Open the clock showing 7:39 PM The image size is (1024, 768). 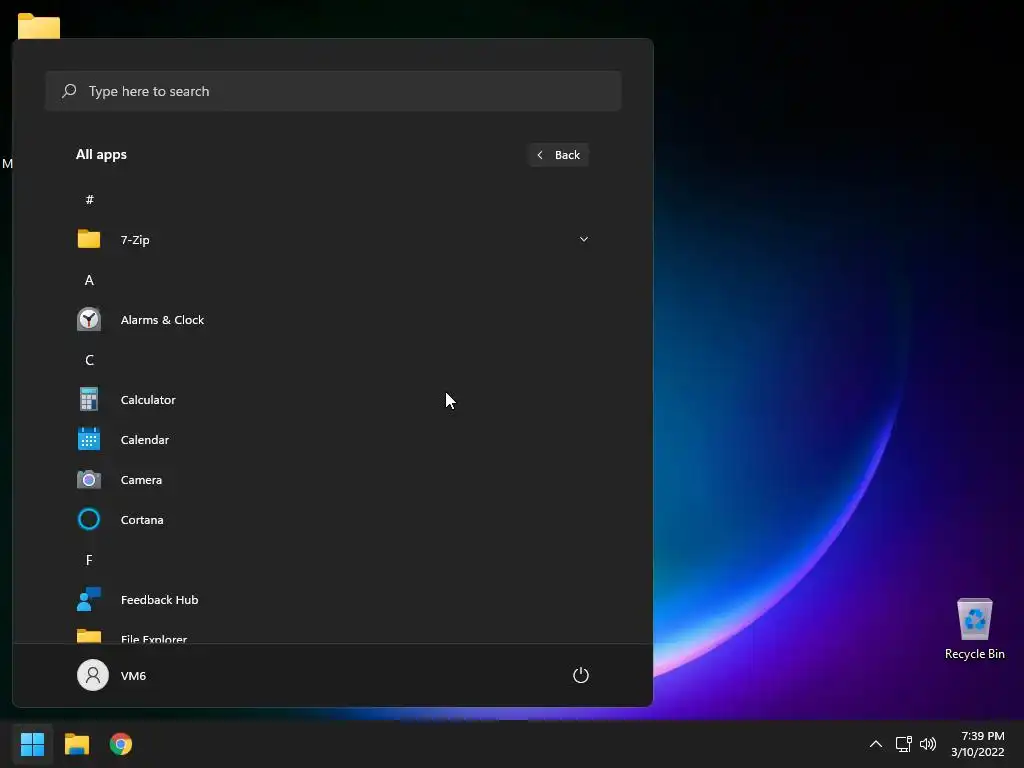982,736
